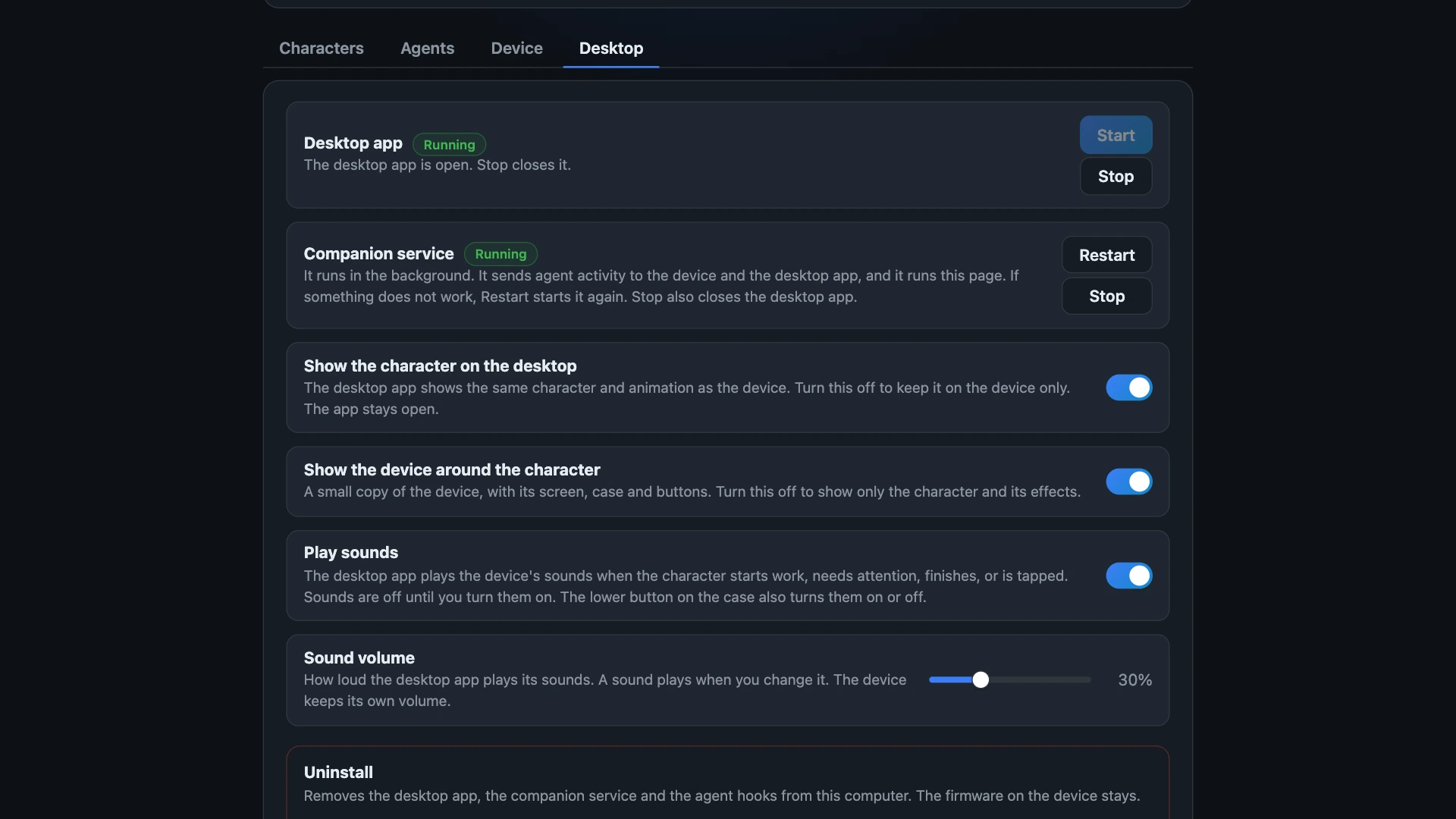Stop the Desktop app
This screenshot has height=819, width=1456.
[x=1116, y=176]
